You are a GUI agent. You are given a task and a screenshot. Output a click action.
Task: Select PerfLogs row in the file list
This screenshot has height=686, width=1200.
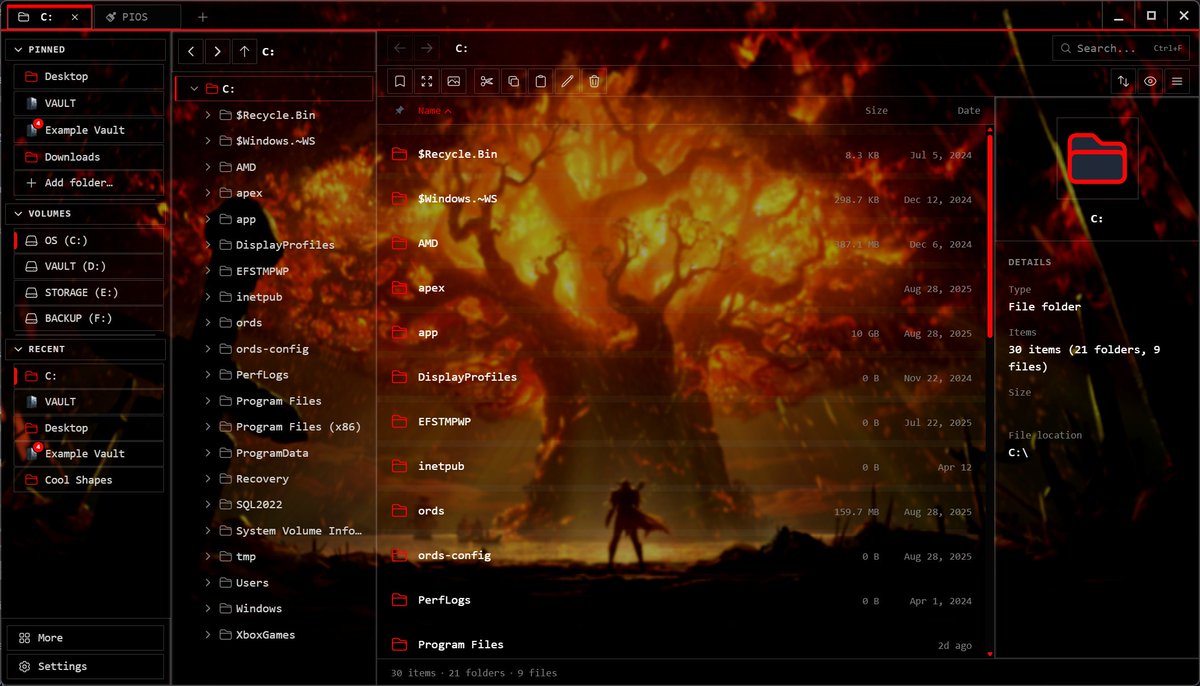tap(683, 600)
